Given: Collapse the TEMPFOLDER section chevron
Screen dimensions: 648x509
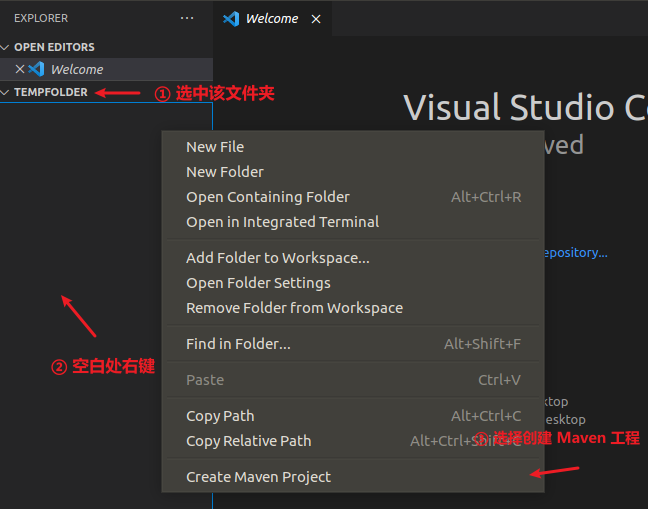Looking at the screenshot, I should click(5, 93).
